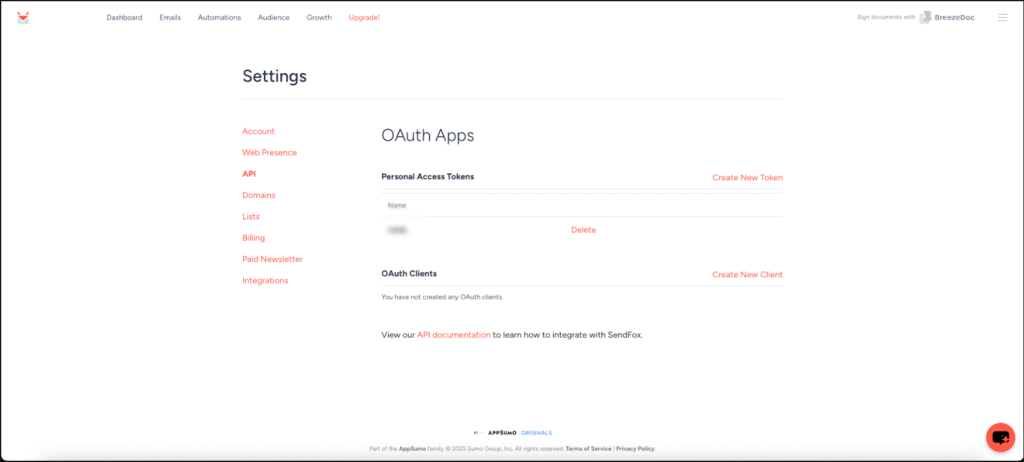
Task: Open the API documentation link
Action: point(453,335)
